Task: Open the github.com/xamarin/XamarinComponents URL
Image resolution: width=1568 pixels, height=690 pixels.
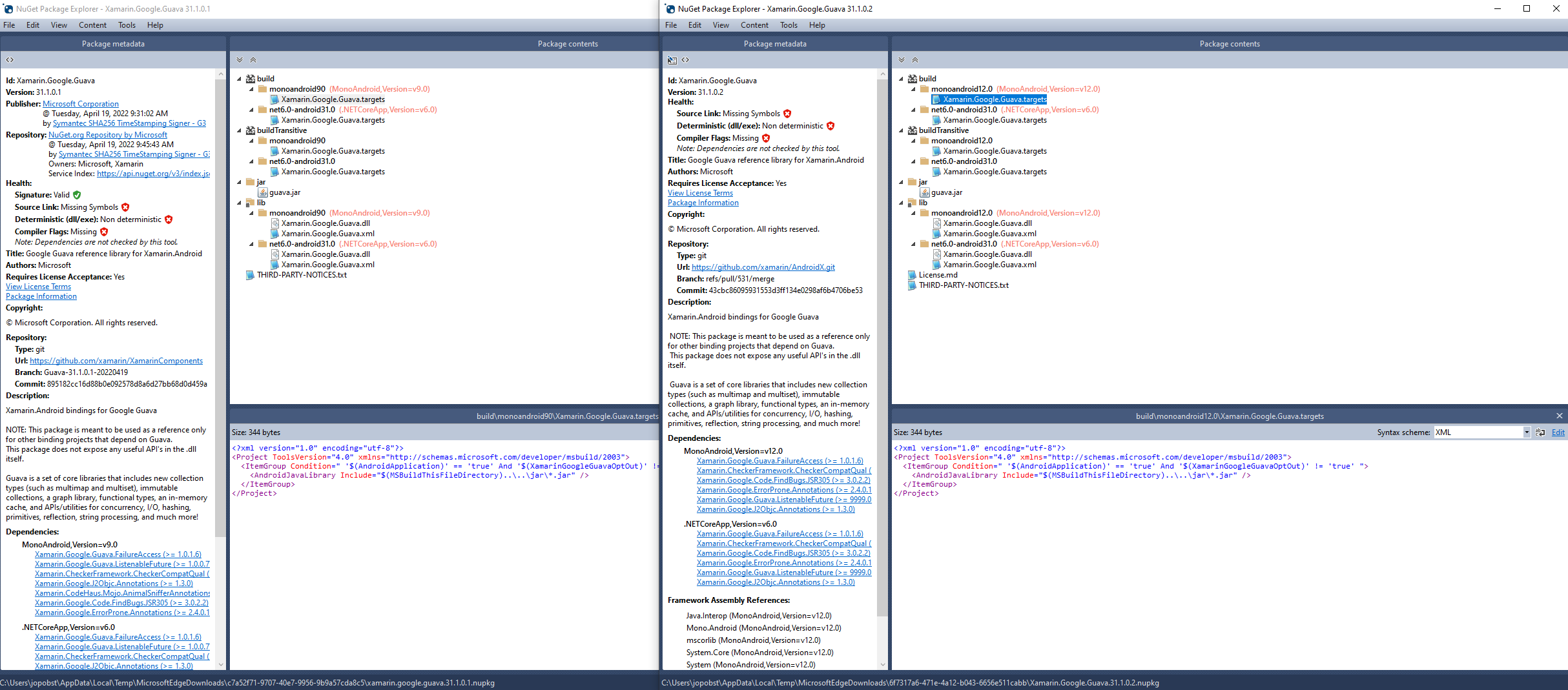Action: pos(116,361)
